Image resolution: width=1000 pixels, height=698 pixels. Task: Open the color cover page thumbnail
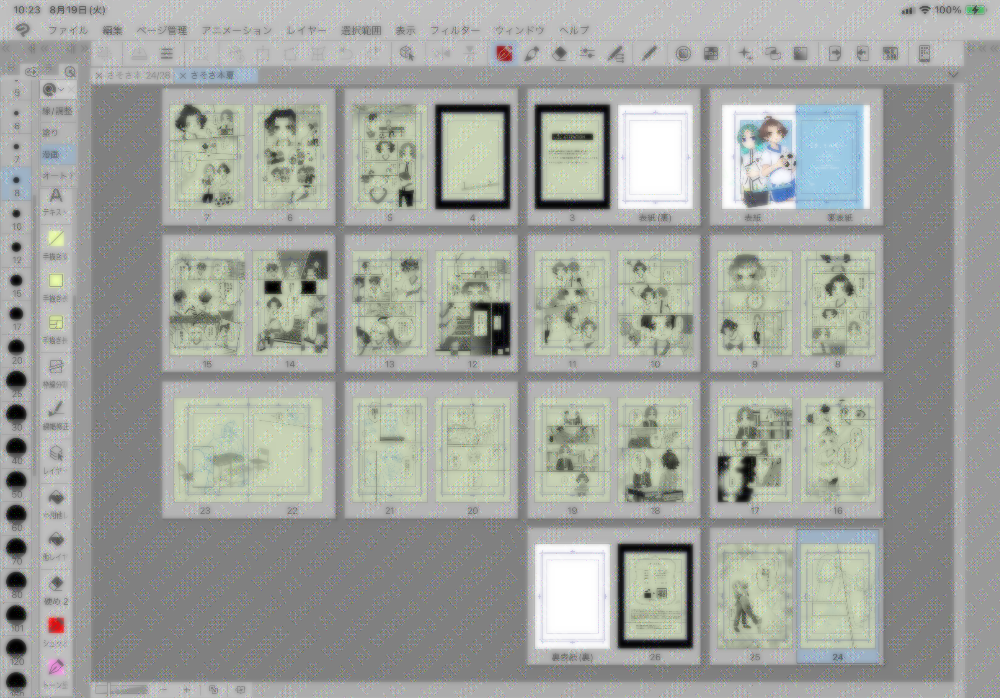(758, 157)
